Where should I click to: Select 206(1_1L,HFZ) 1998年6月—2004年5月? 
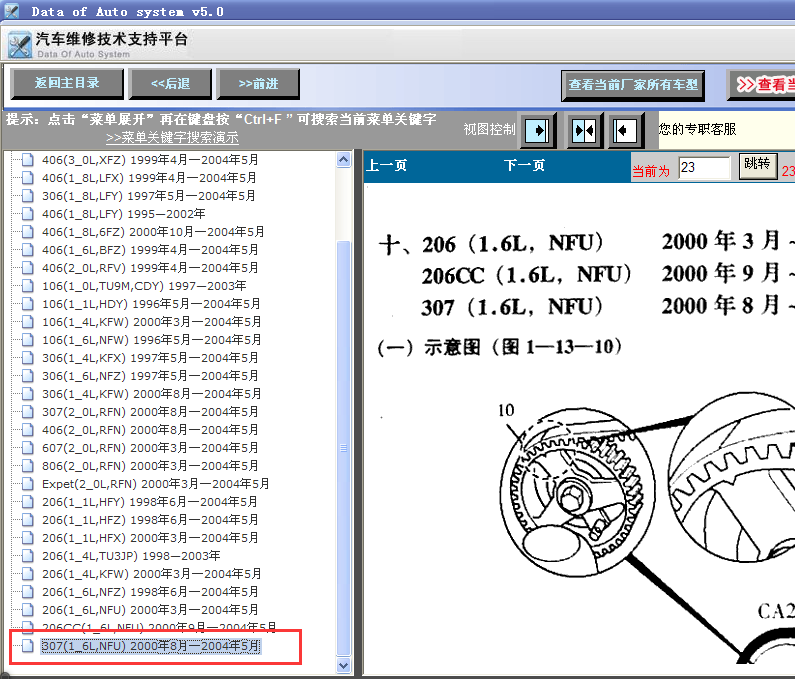click(150, 520)
